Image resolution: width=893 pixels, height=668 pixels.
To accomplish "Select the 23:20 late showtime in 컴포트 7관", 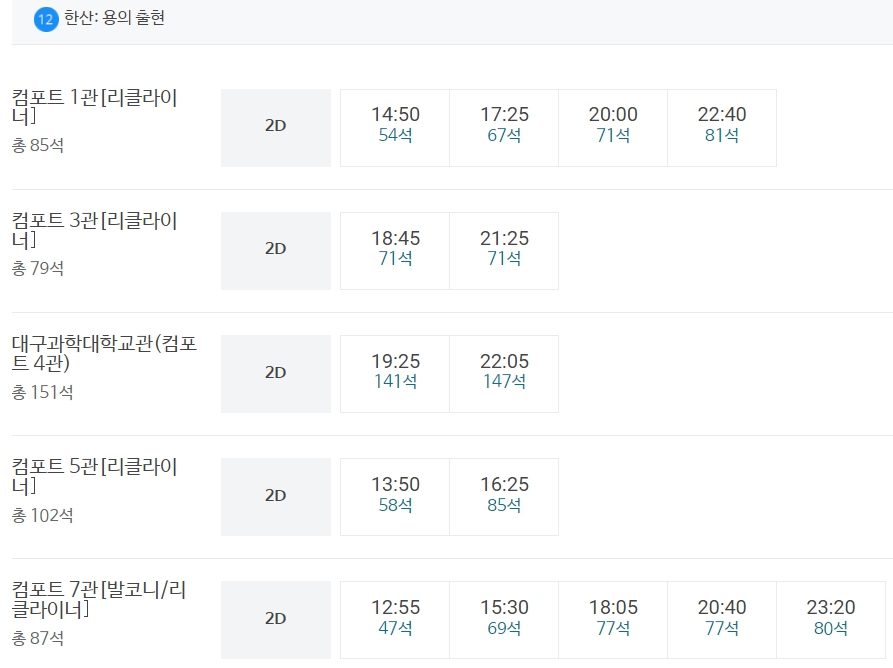I will point(830,618).
